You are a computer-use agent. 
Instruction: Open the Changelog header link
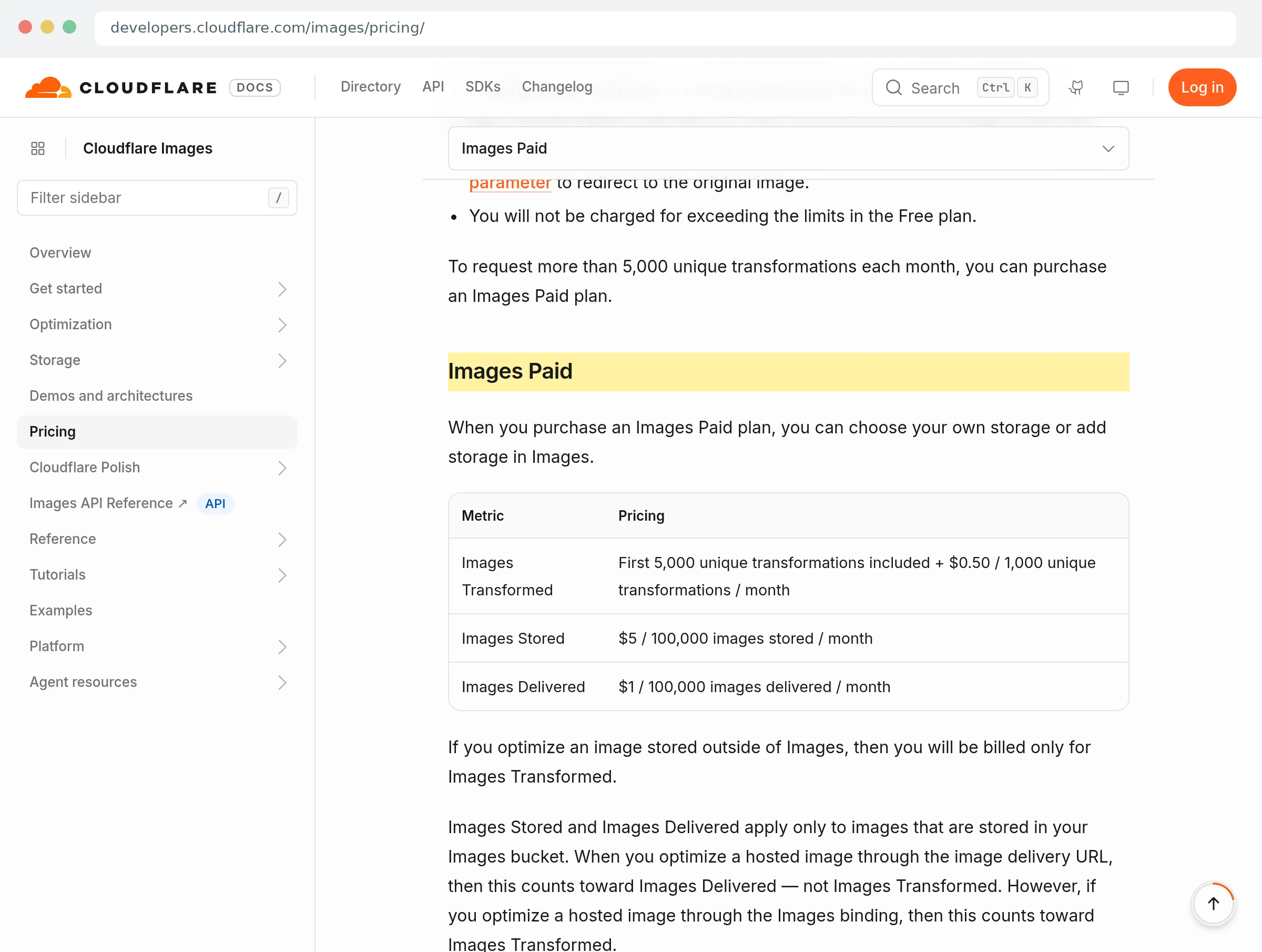click(557, 87)
